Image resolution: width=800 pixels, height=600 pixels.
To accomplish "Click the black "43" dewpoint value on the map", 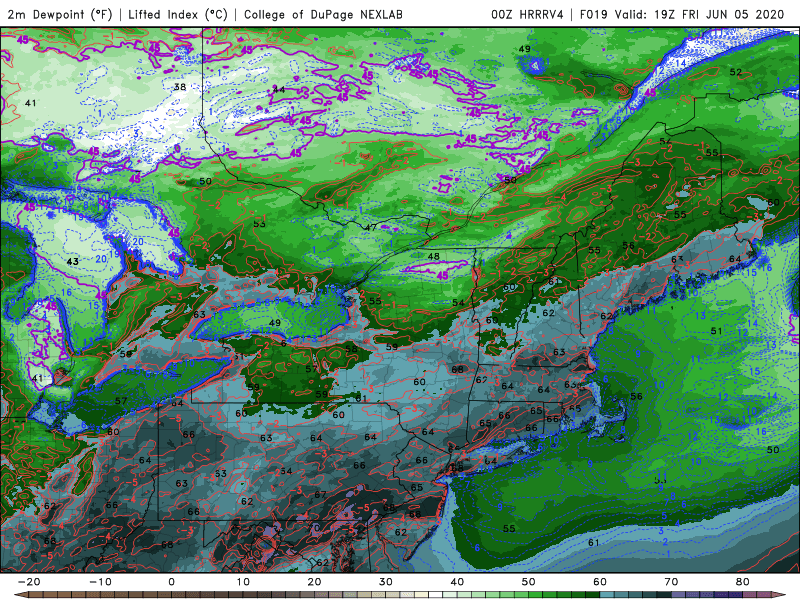I will [72, 262].
